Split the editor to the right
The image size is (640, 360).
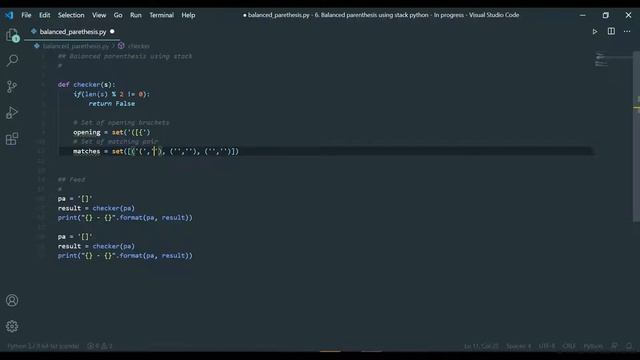(611, 31)
